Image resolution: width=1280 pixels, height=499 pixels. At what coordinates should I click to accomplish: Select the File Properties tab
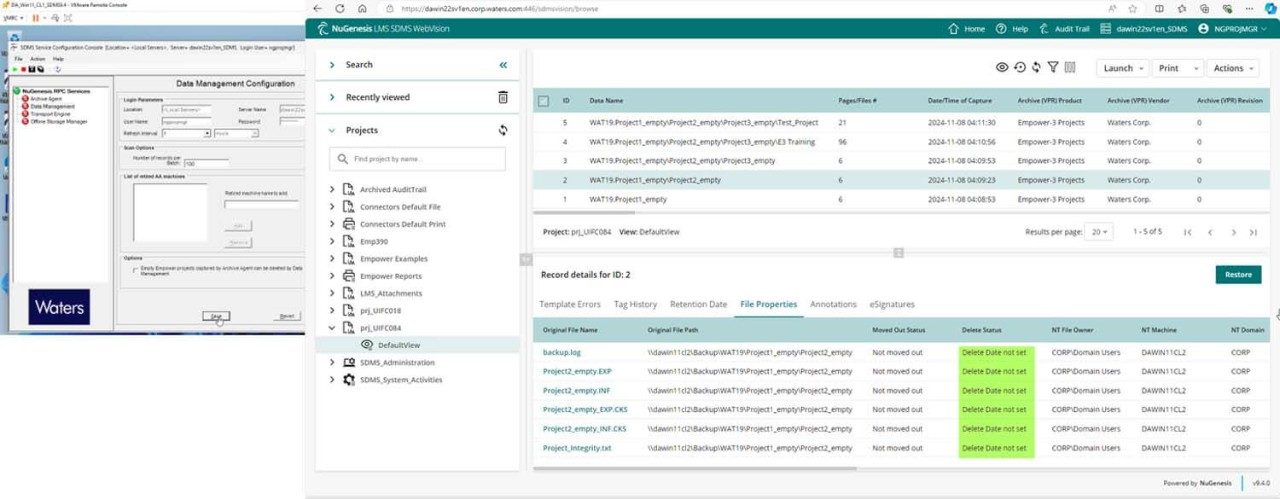pos(768,304)
